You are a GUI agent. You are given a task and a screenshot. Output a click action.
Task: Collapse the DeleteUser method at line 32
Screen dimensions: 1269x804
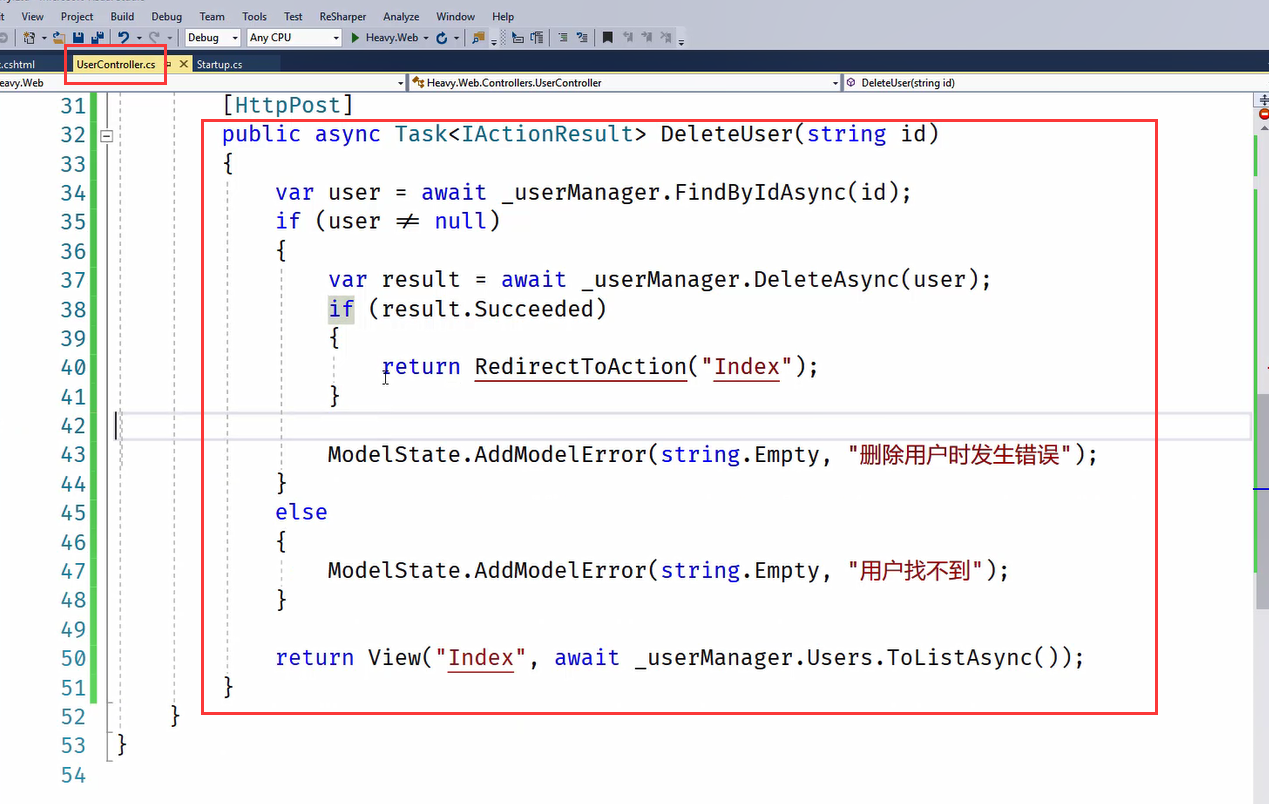click(x=107, y=135)
